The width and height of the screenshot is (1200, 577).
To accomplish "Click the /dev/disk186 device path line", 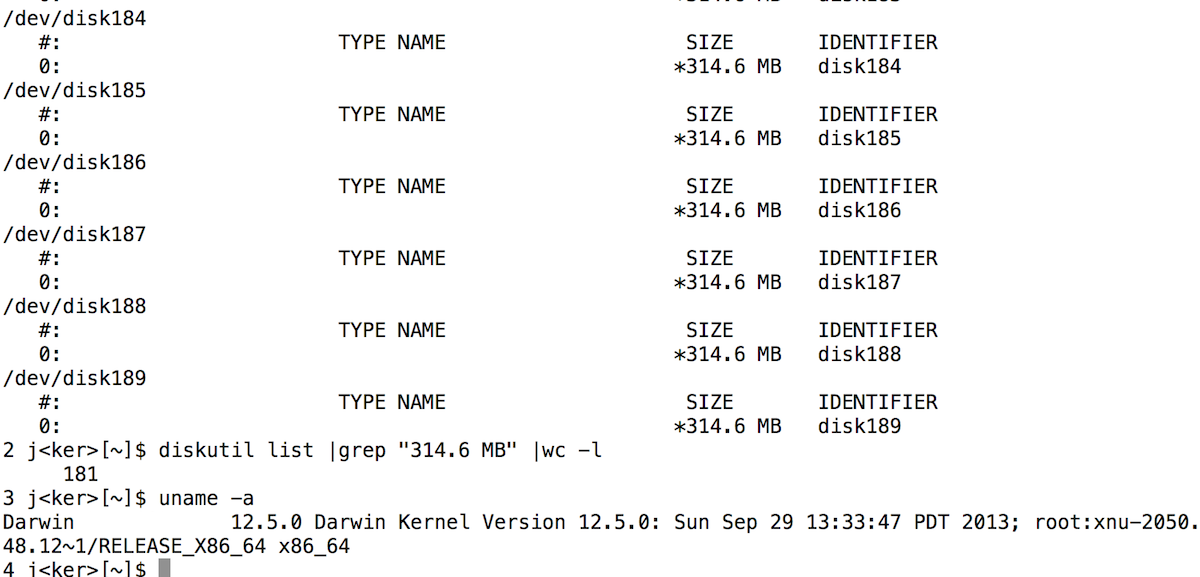I will coord(75,162).
